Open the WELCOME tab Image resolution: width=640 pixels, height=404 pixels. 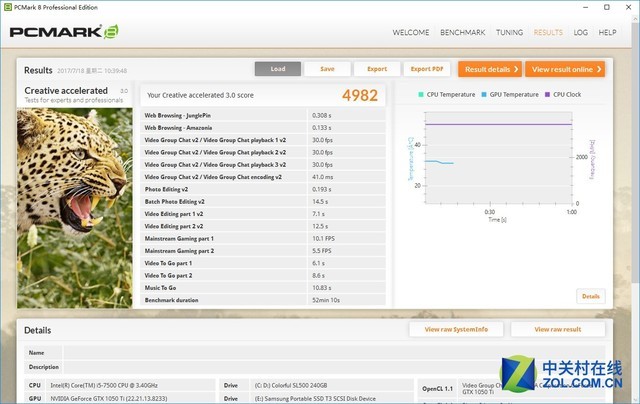coord(411,32)
